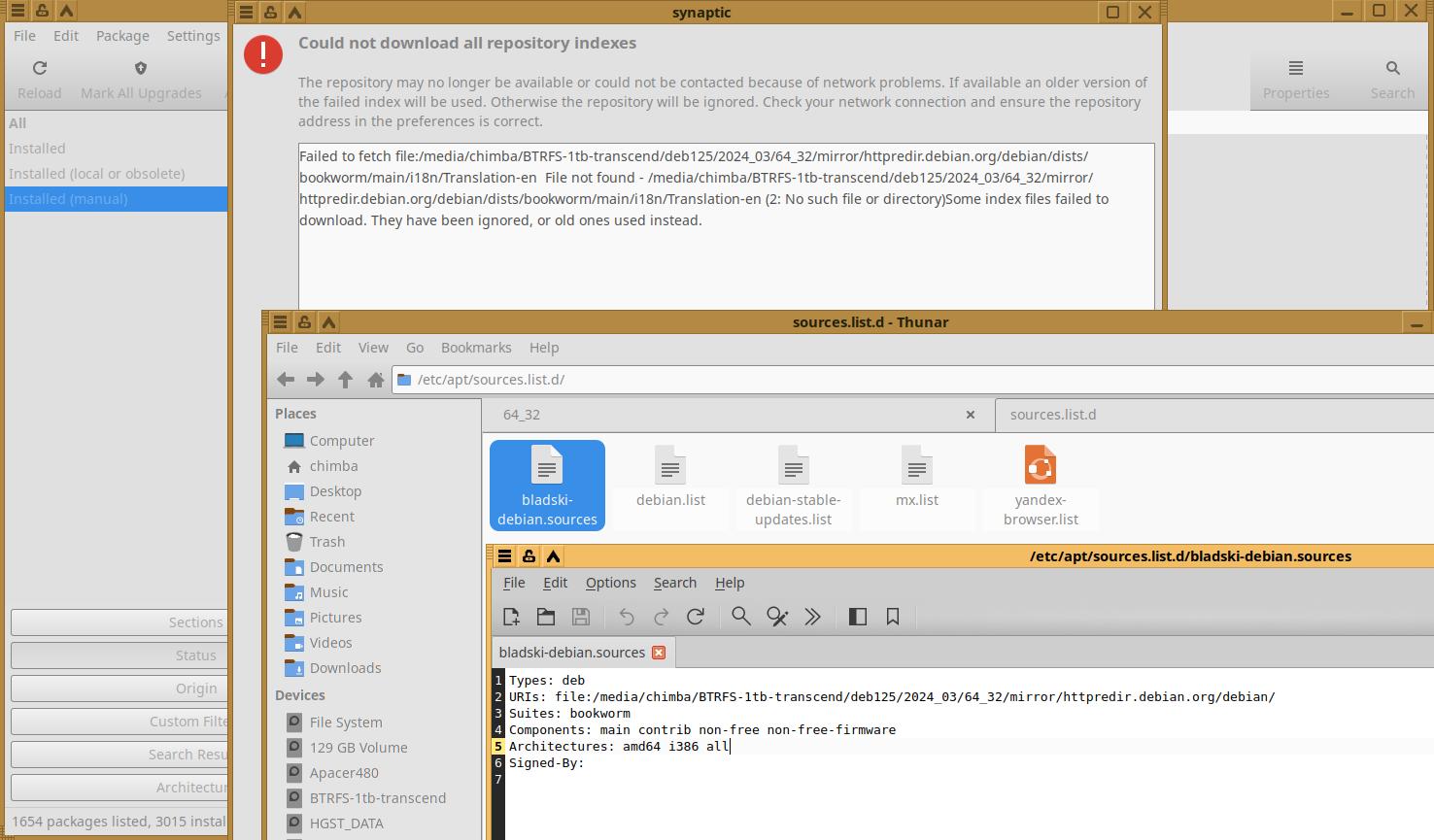
Task: Show more editor toolbar items via chevrons
Action: click(x=813, y=617)
